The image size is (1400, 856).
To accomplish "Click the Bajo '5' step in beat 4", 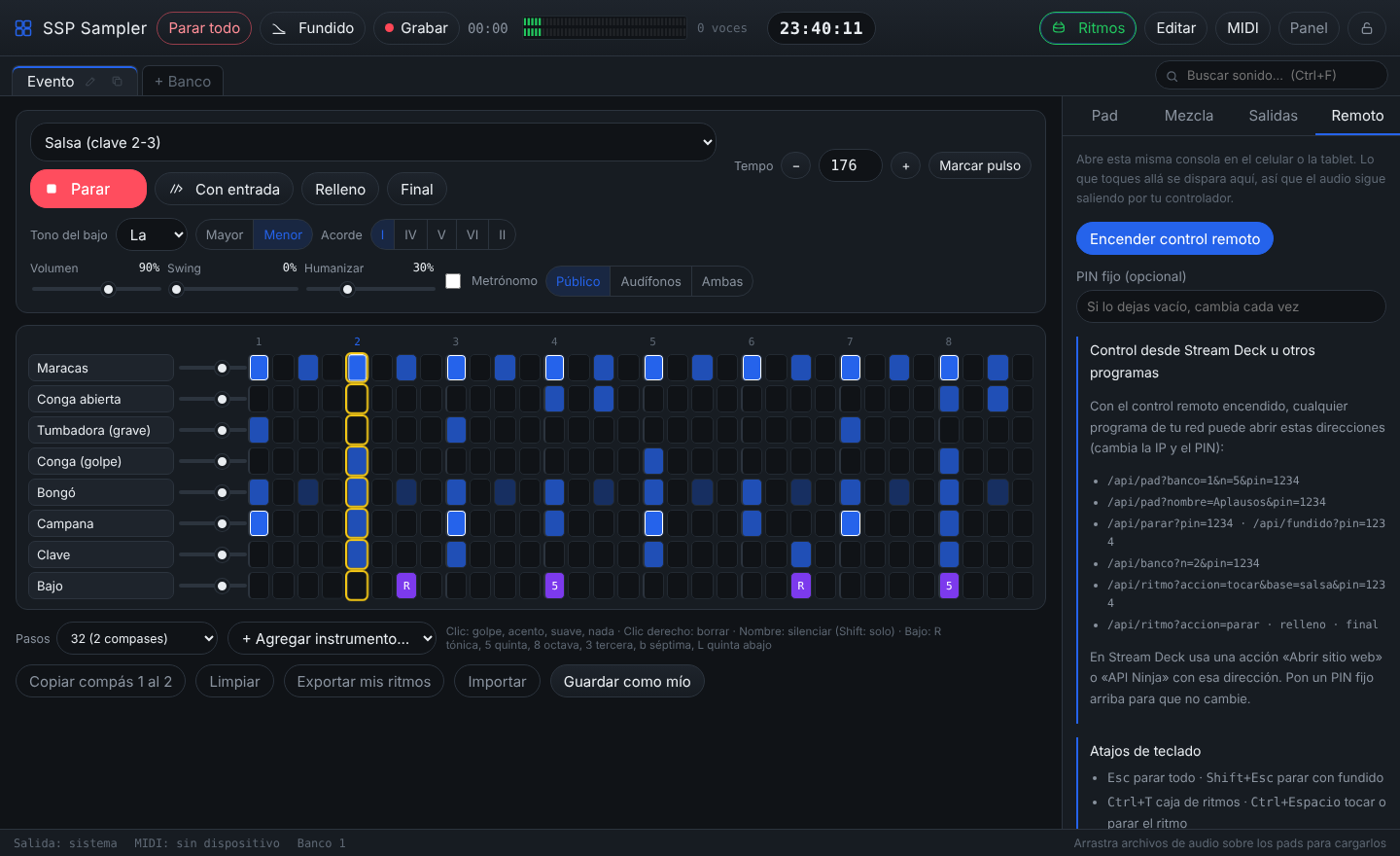I will [554, 586].
